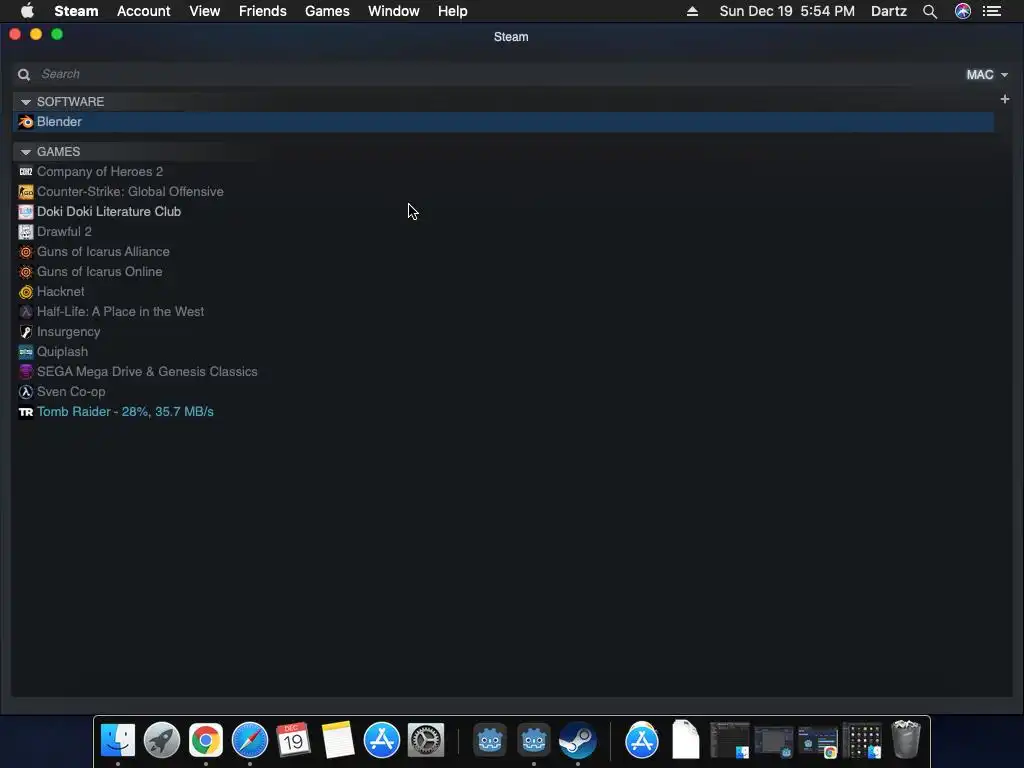Click the plus button beside SOFTWARE
This screenshot has height=768, width=1024.
(x=1004, y=99)
